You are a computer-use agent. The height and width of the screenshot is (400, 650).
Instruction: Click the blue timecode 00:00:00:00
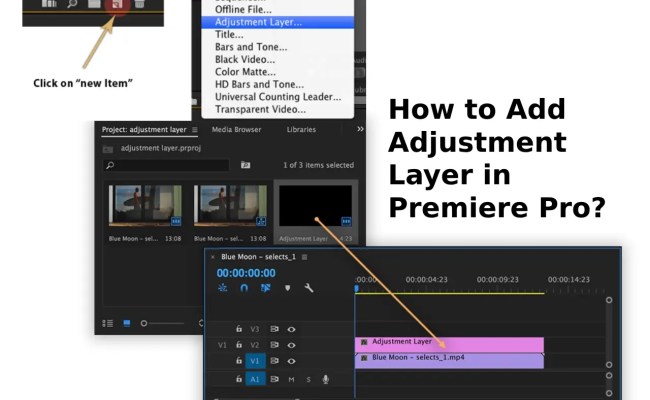click(246, 273)
